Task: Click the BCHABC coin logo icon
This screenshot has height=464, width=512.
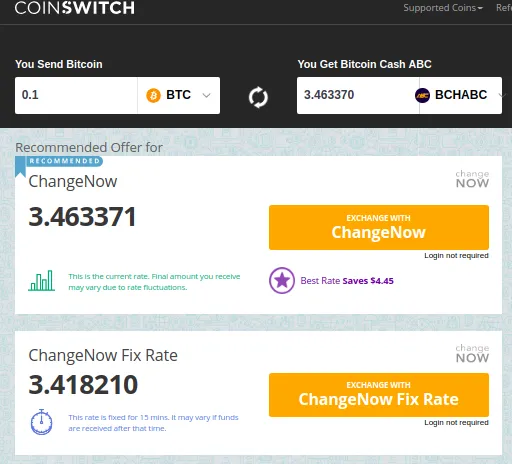Action: 422,96
